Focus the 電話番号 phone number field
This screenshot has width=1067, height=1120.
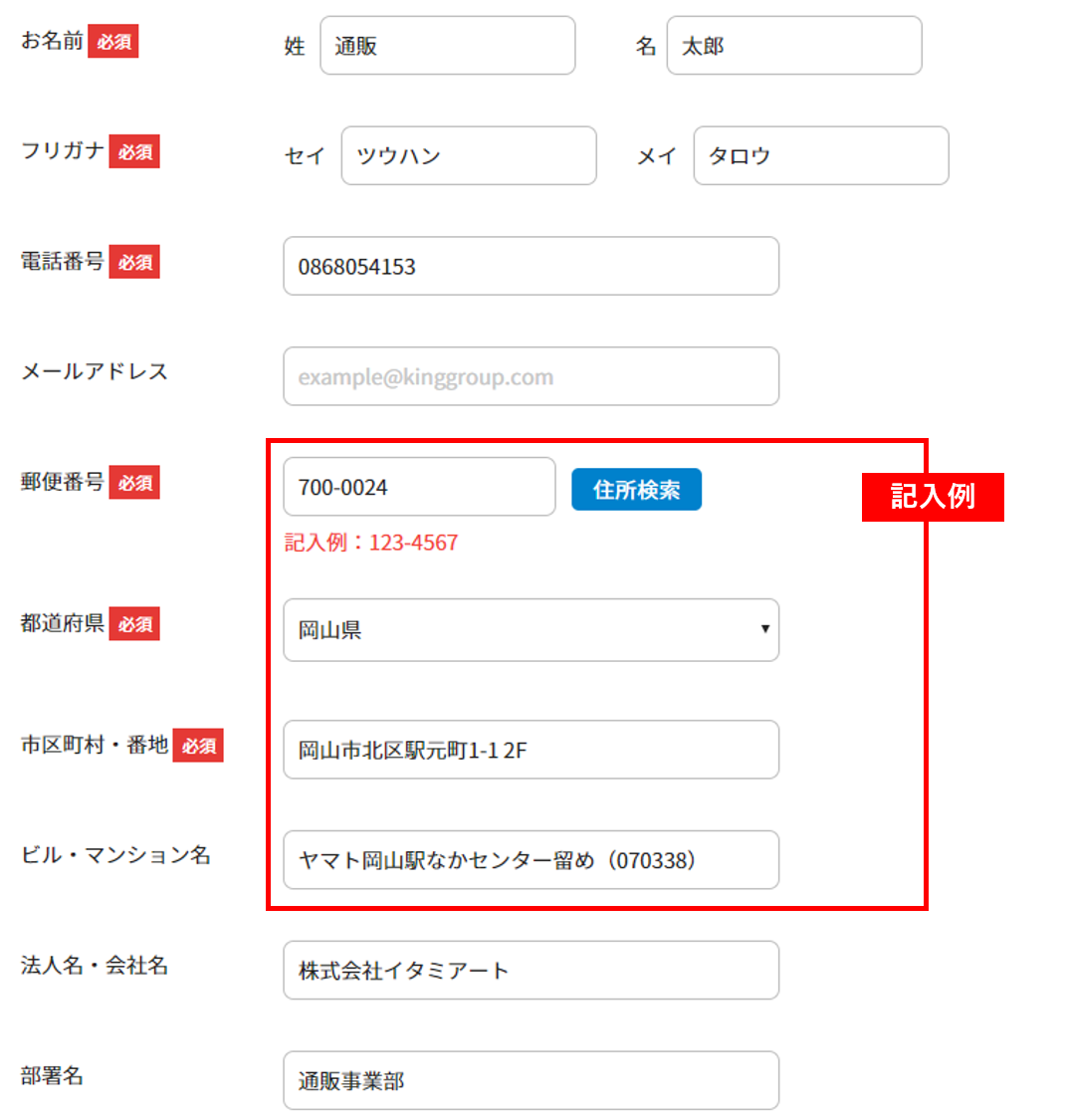(x=531, y=267)
